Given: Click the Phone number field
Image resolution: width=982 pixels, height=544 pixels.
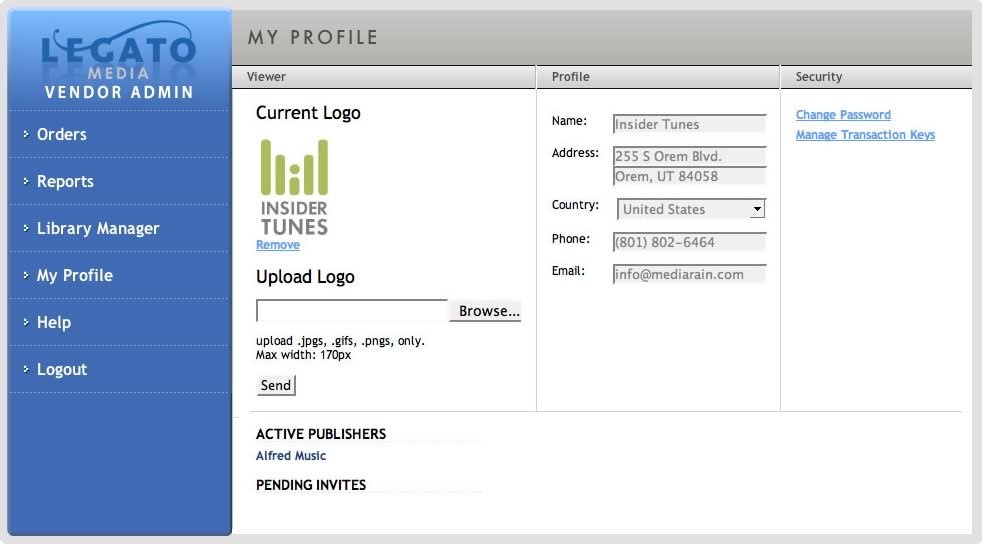Looking at the screenshot, I should [x=689, y=242].
